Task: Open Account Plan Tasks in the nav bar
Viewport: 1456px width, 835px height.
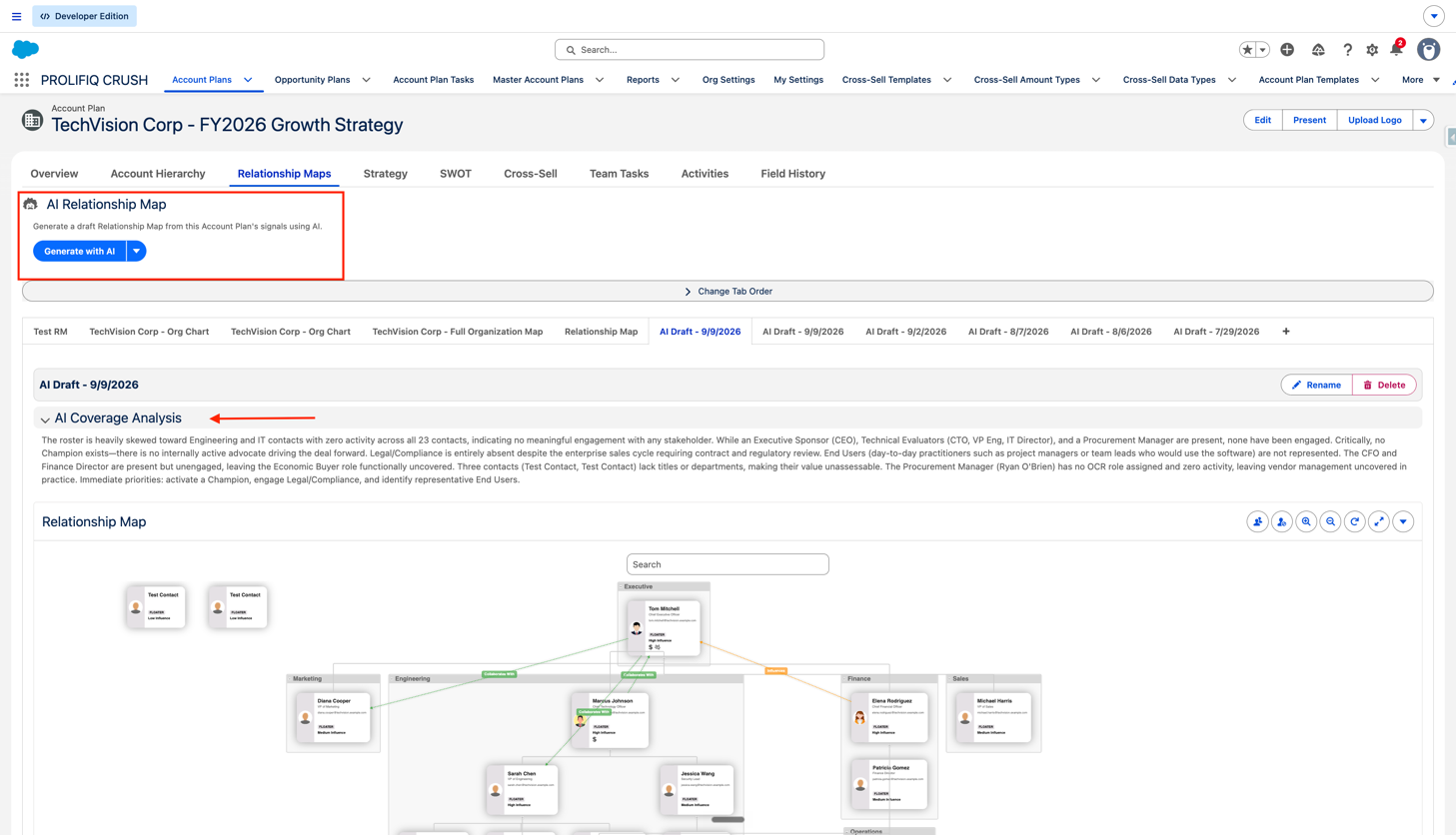Action: [434, 80]
